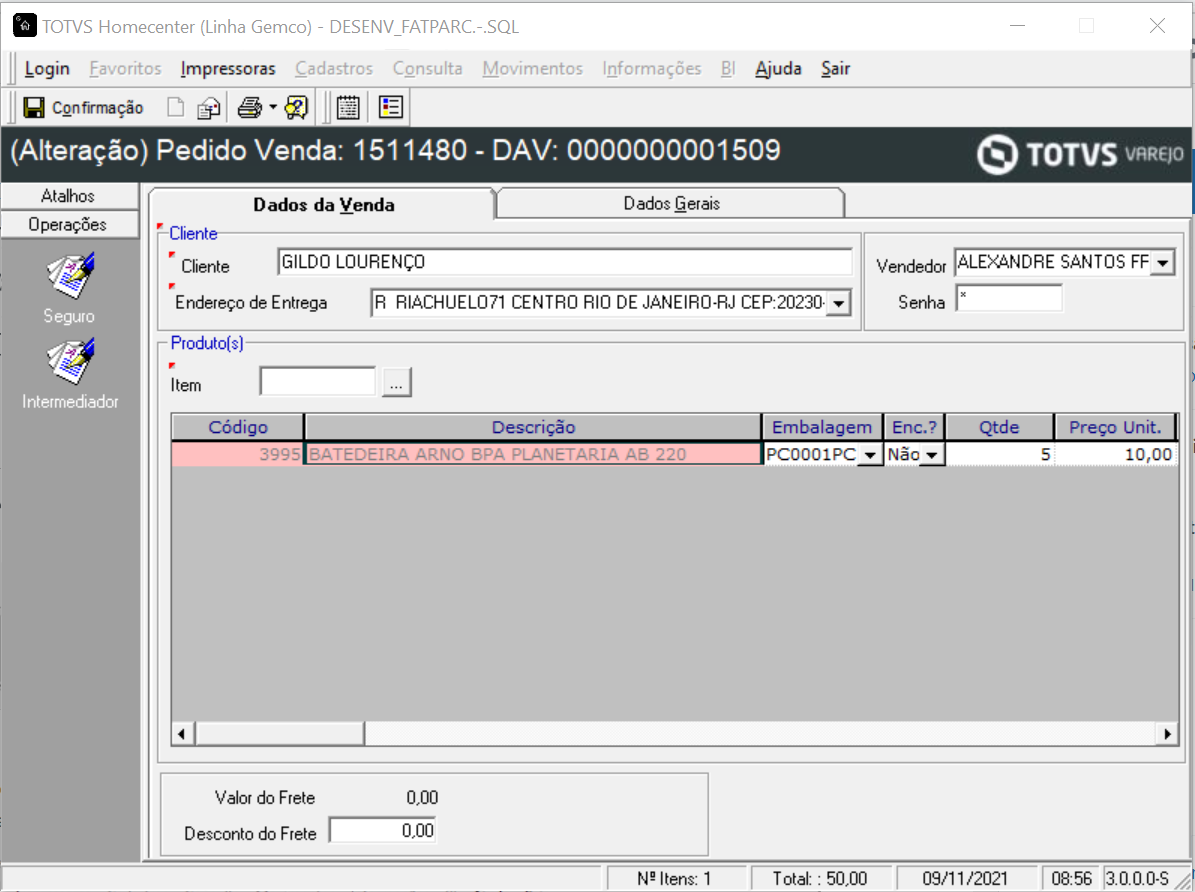Expand the Vendedor dropdown
The image size is (1195, 892).
(1162, 262)
